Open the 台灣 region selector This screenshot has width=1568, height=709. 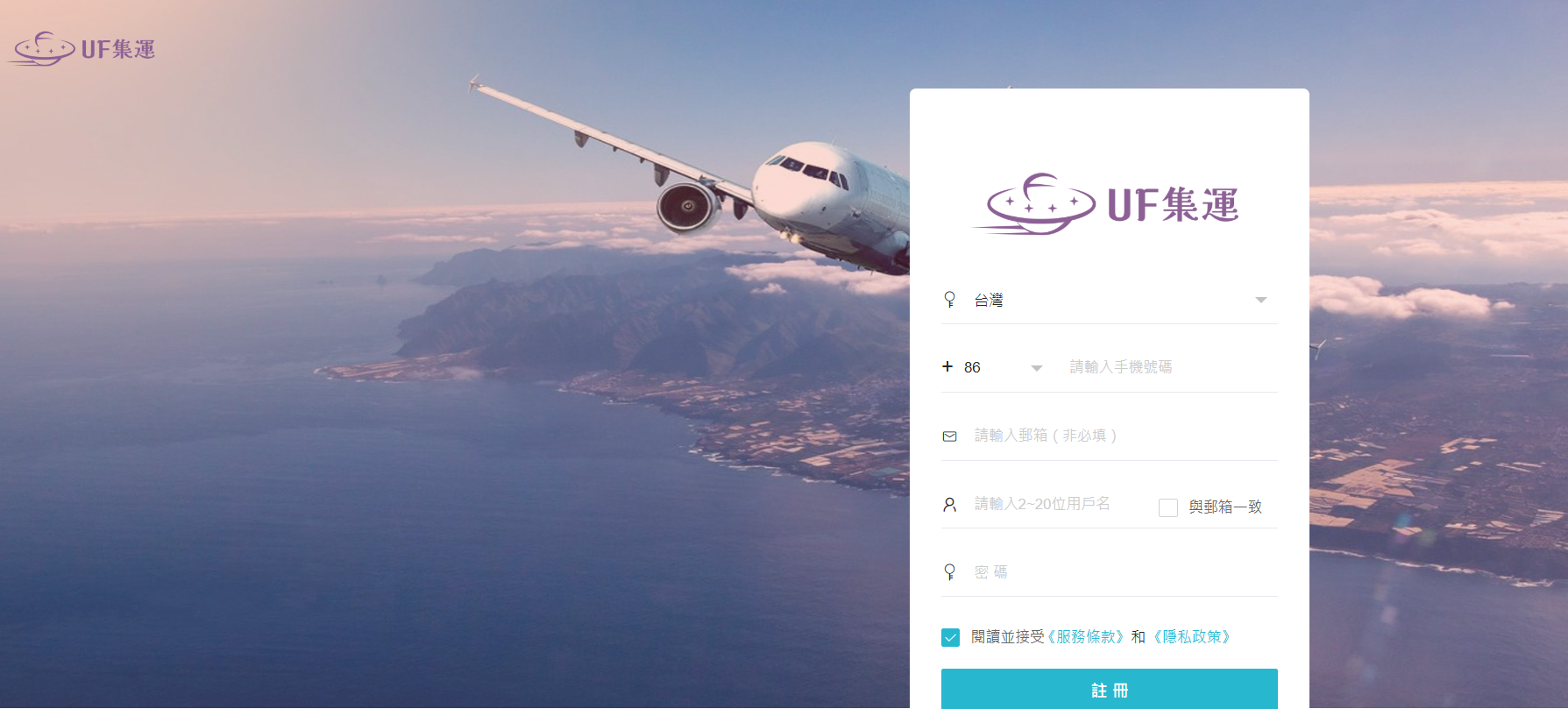coord(1110,300)
